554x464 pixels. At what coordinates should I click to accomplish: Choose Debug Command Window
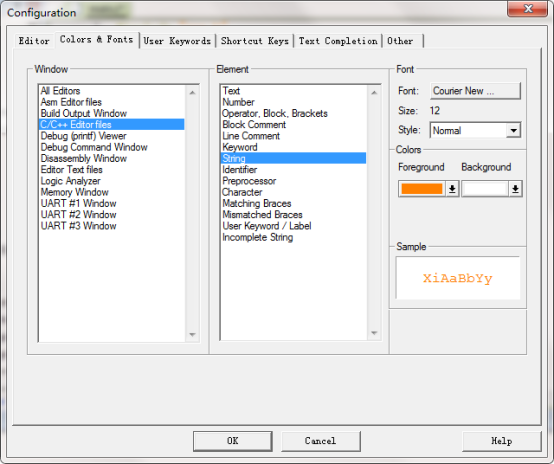point(111,147)
